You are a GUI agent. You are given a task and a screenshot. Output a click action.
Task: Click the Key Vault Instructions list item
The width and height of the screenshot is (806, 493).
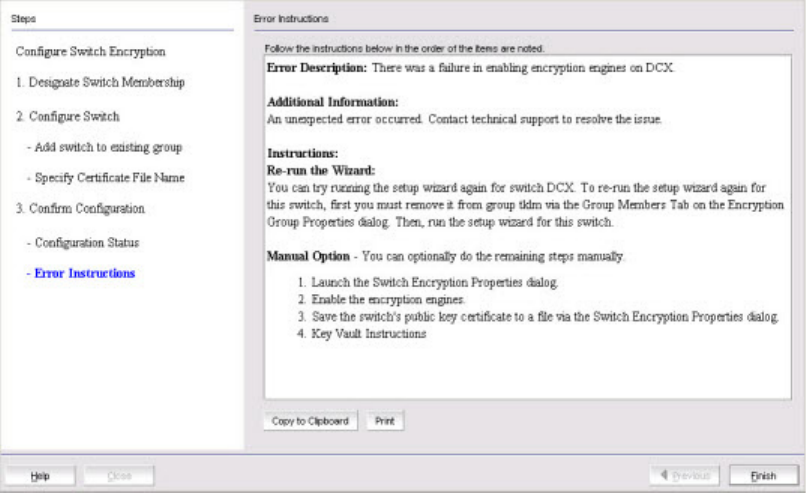(368, 333)
